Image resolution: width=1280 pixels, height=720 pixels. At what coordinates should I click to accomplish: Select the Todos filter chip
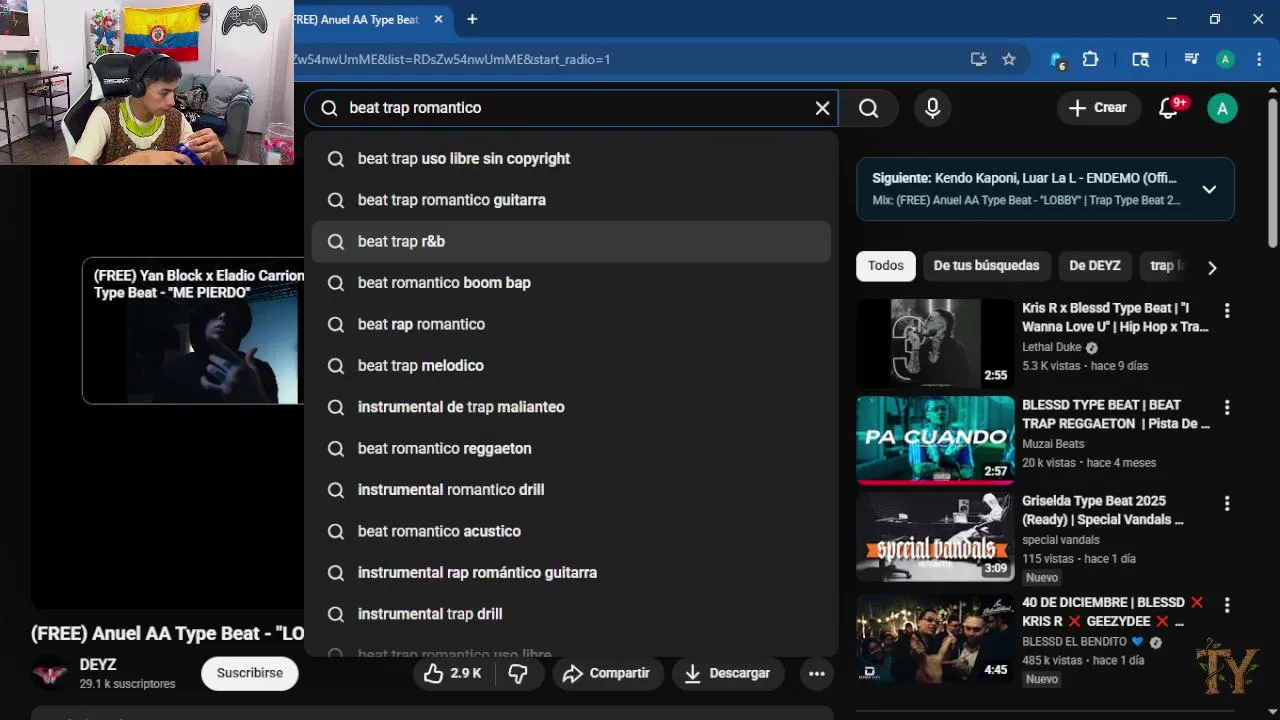pyautogui.click(x=885, y=266)
